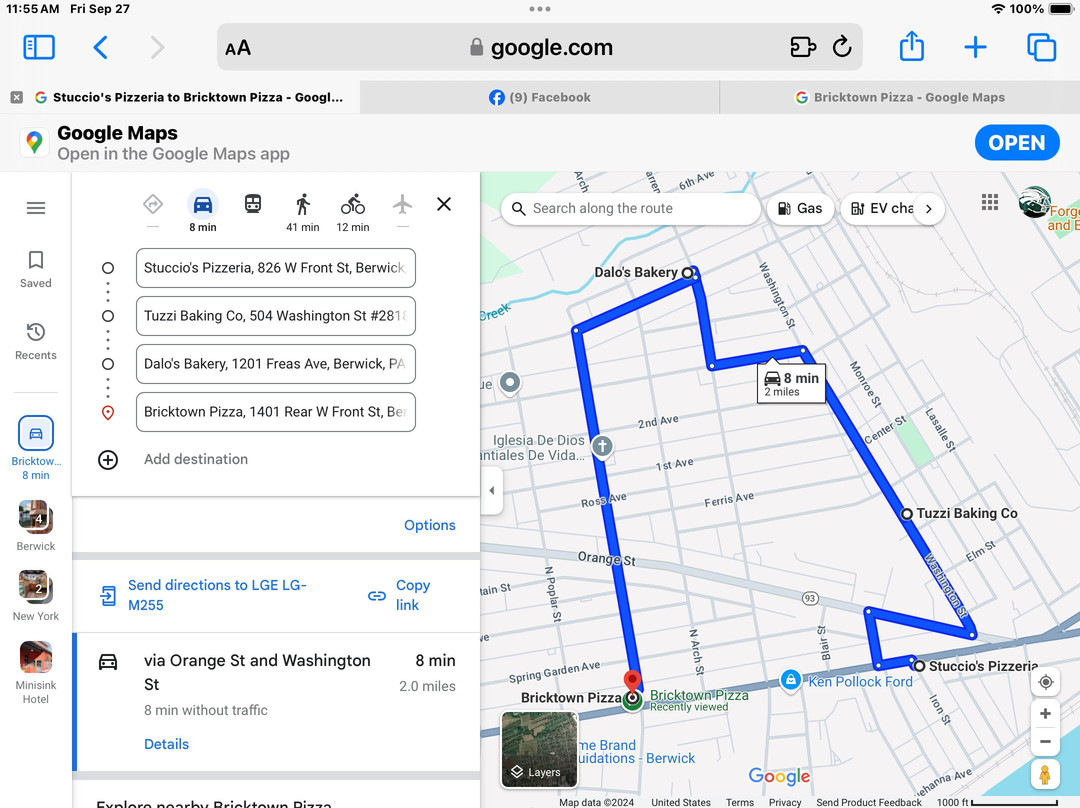Close the directions panel
1080x808 pixels.
(x=444, y=204)
